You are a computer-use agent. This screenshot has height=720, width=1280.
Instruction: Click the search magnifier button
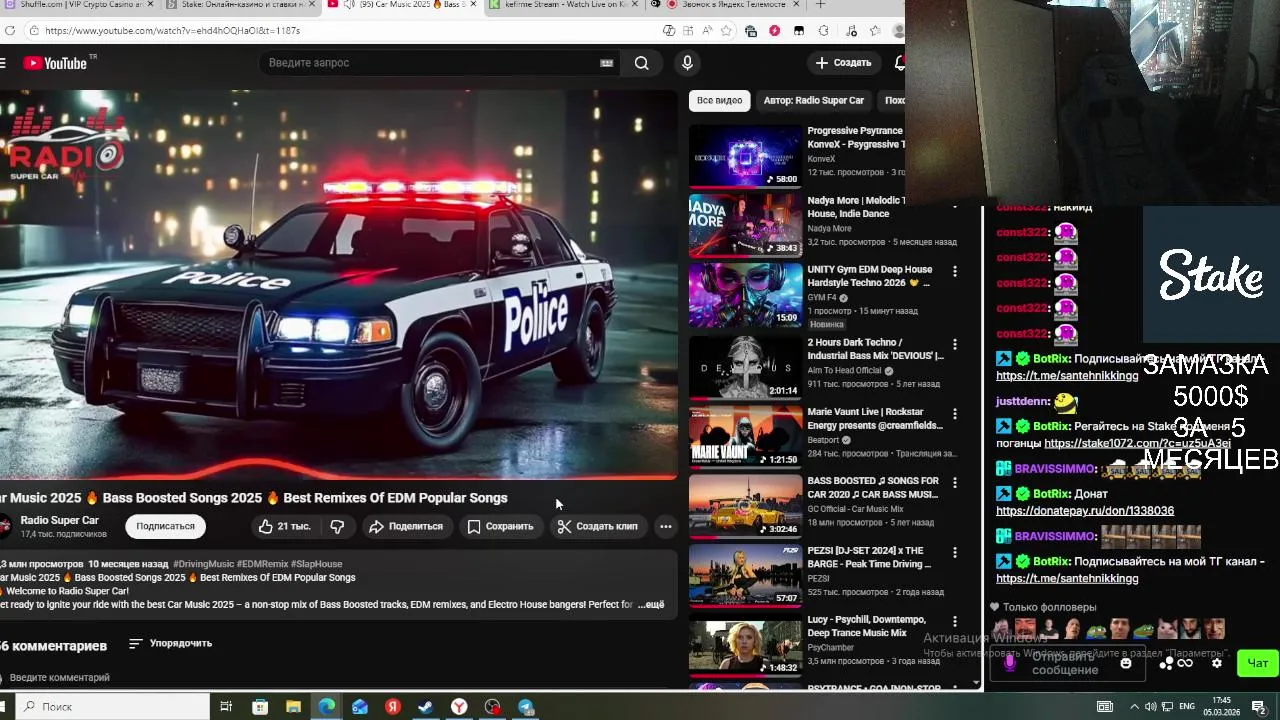[x=641, y=63]
